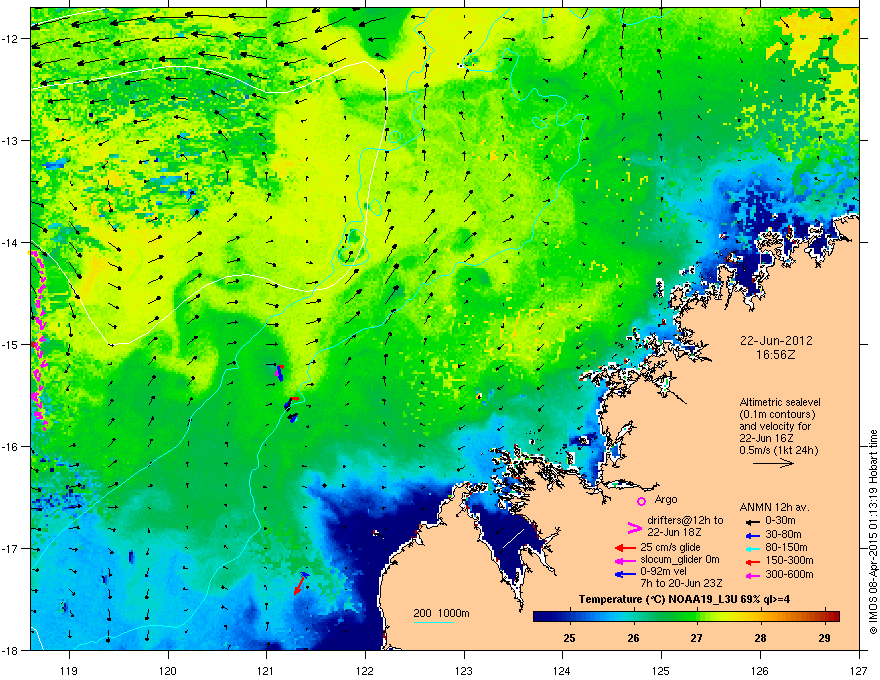Click the longitude axis label 119
880x680 pixels.
click(69, 671)
